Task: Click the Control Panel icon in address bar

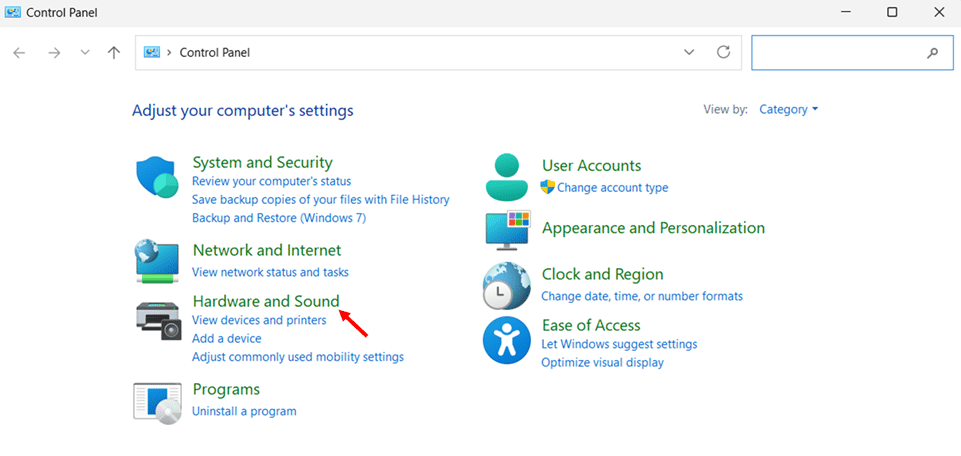Action: pyautogui.click(x=152, y=52)
